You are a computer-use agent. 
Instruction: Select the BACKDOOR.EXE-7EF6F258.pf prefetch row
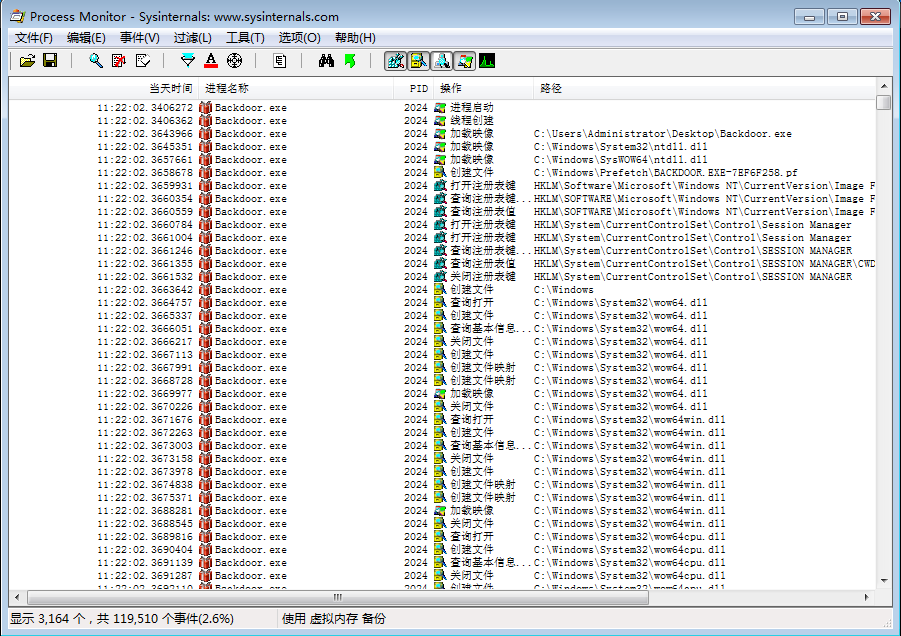[442, 173]
